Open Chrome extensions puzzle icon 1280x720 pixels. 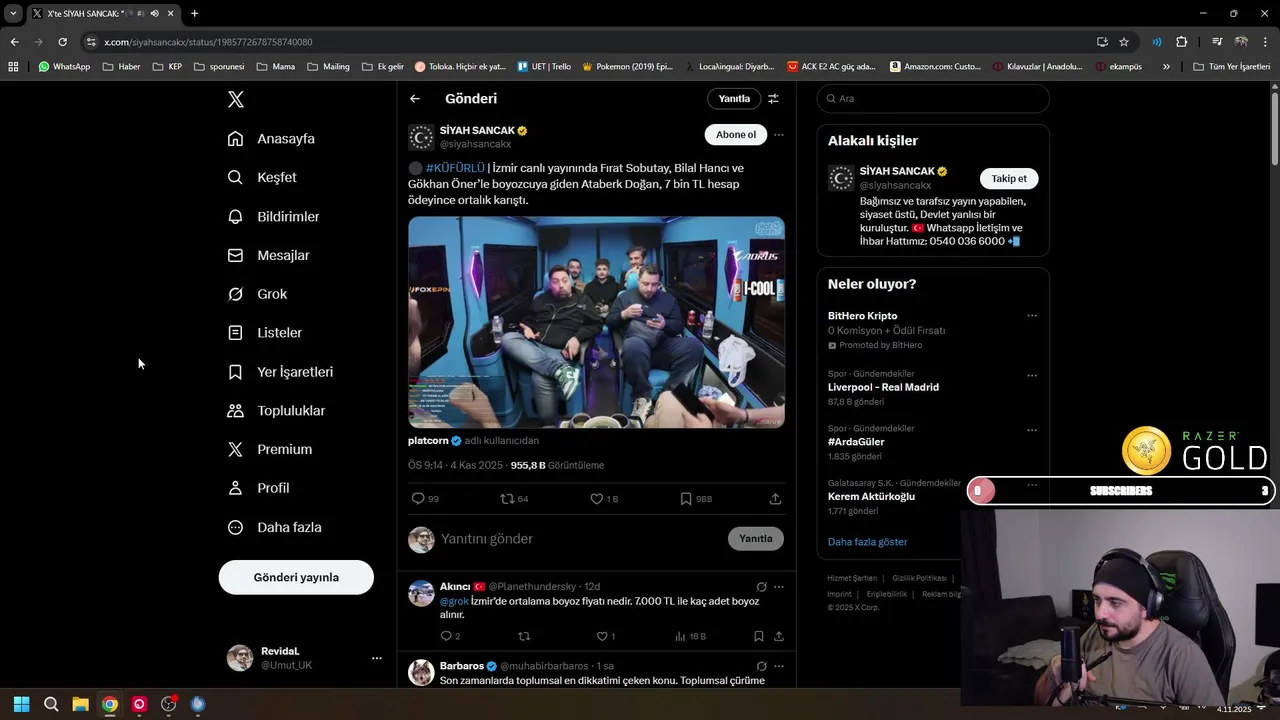point(1181,42)
